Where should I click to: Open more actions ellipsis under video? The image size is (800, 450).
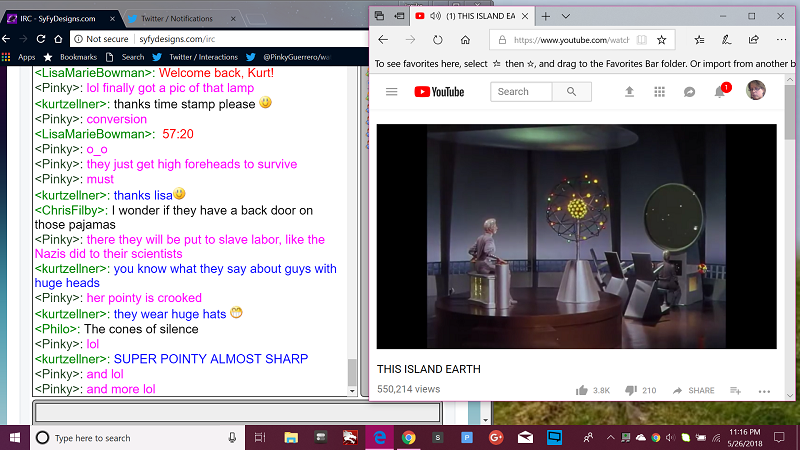coord(764,391)
